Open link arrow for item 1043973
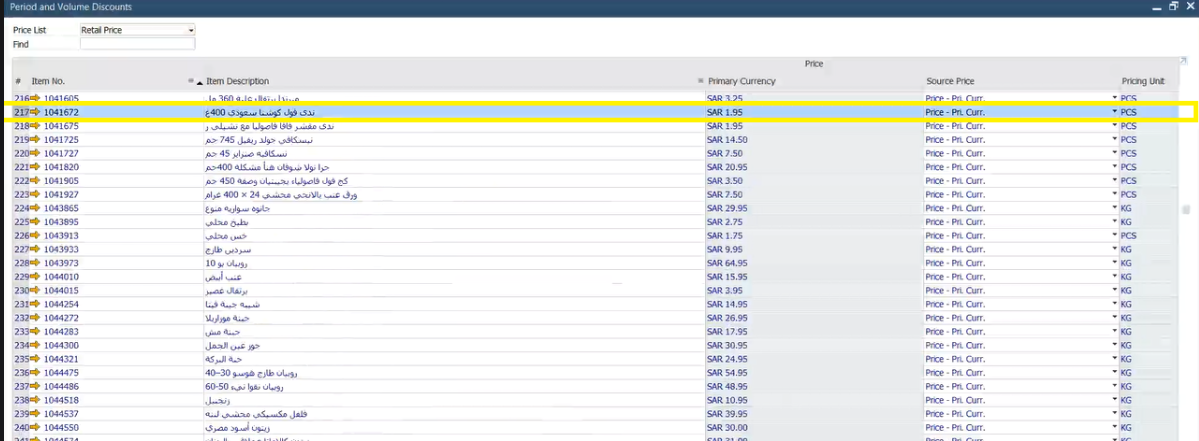1199x441 pixels. point(34,264)
